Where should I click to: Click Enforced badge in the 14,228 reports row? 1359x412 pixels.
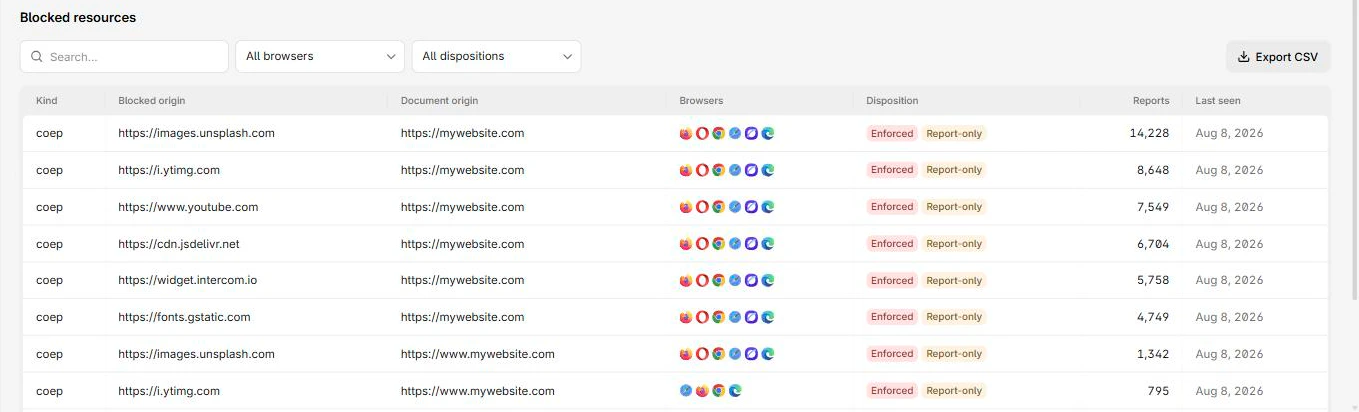(x=892, y=133)
